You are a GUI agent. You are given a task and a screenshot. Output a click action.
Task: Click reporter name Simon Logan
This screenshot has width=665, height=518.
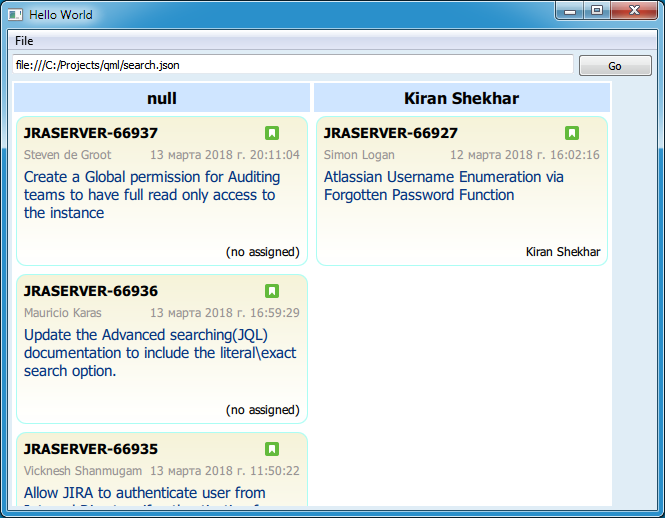pos(359,155)
